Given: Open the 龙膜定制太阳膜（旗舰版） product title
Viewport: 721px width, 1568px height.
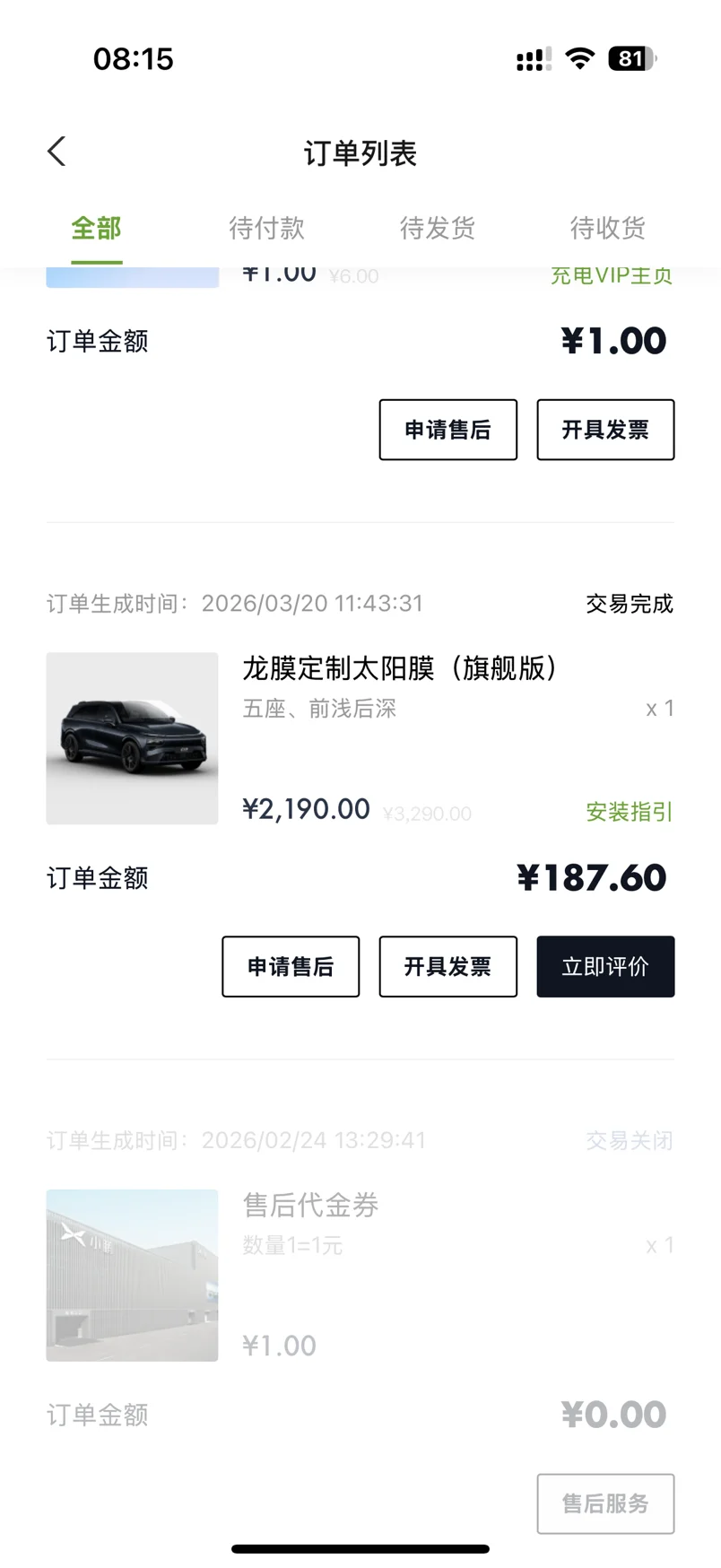Looking at the screenshot, I should pos(399,668).
